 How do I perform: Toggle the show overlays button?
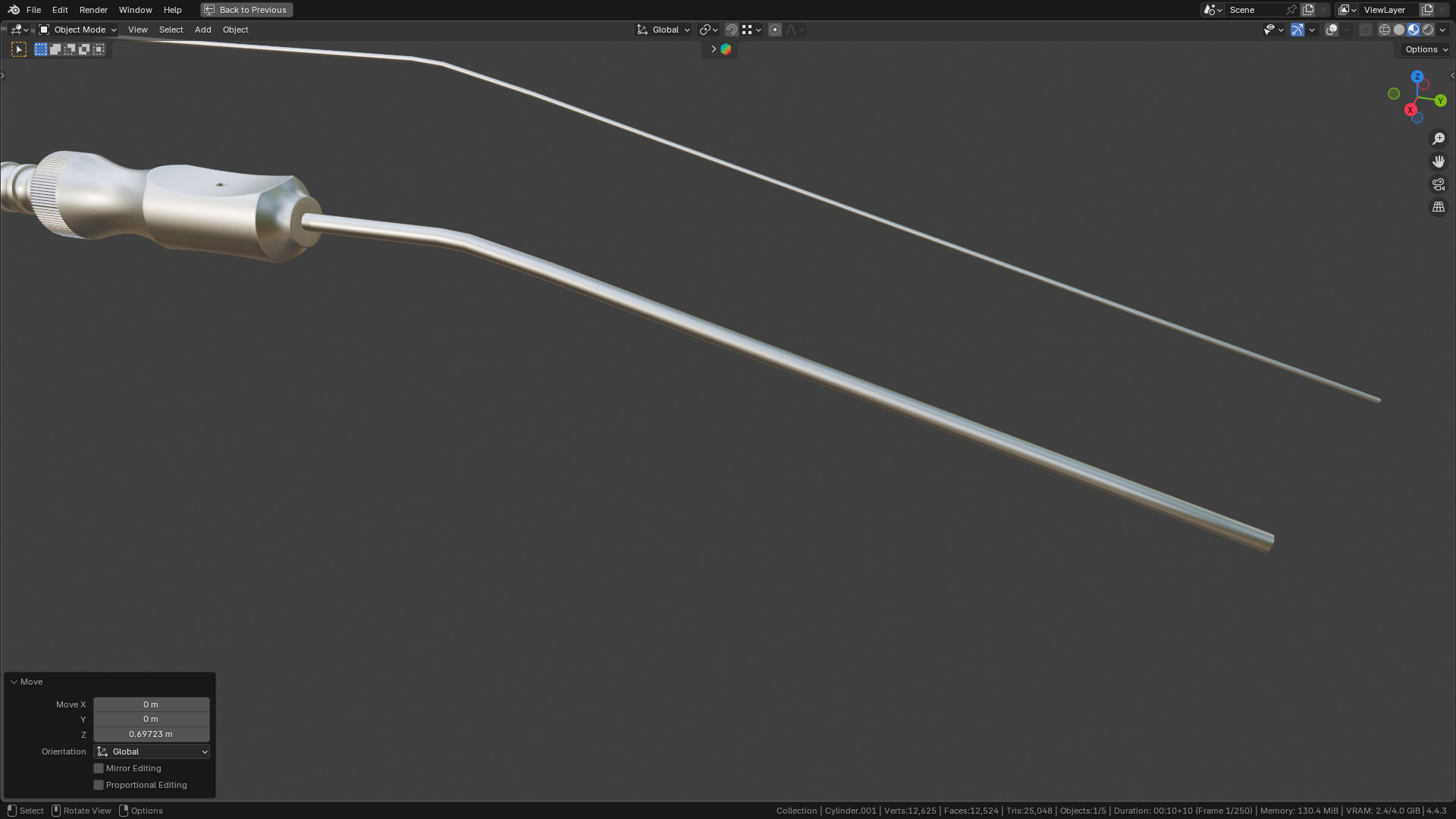(1332, 30)
